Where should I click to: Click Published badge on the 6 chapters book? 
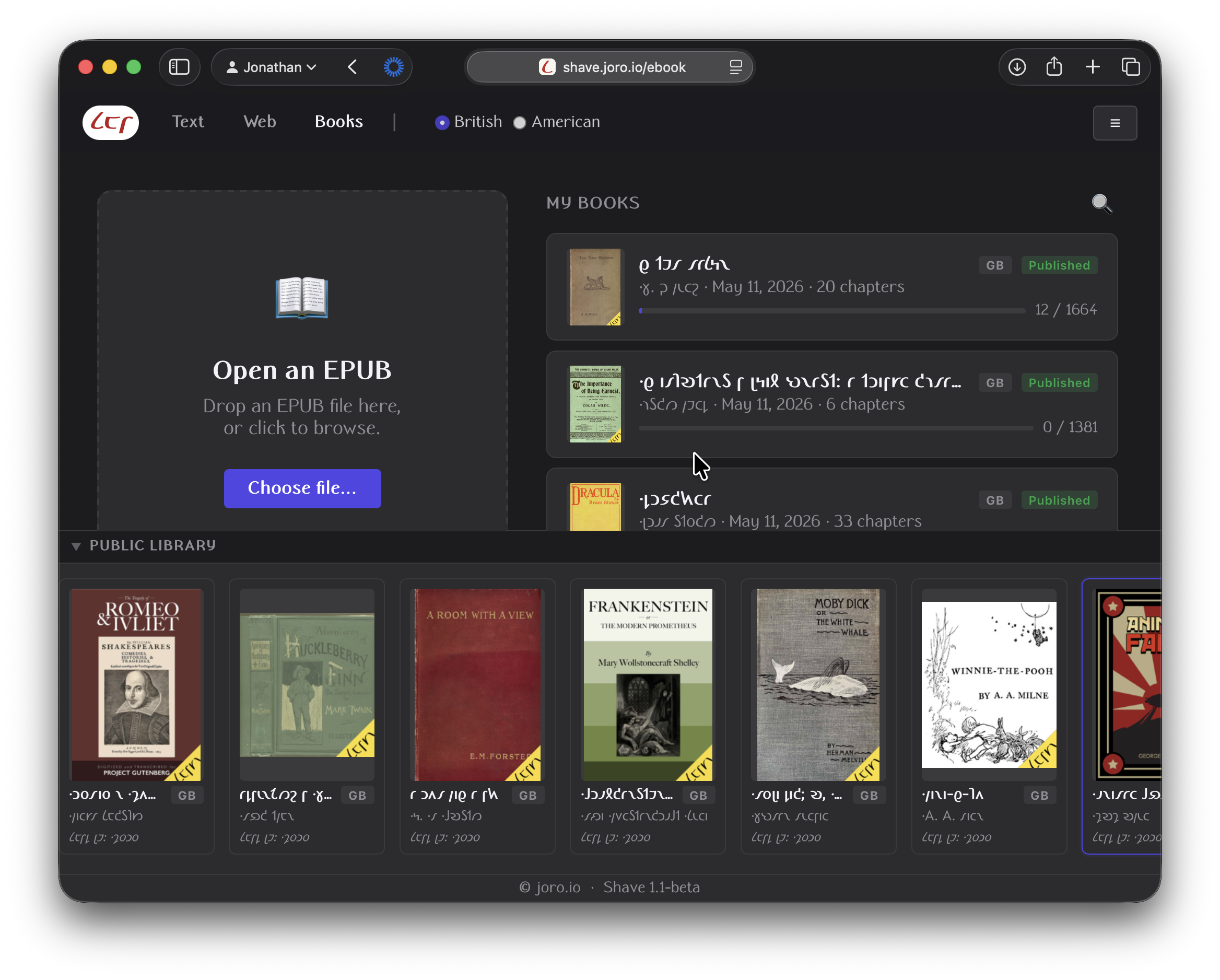[x=1059, y=383]
